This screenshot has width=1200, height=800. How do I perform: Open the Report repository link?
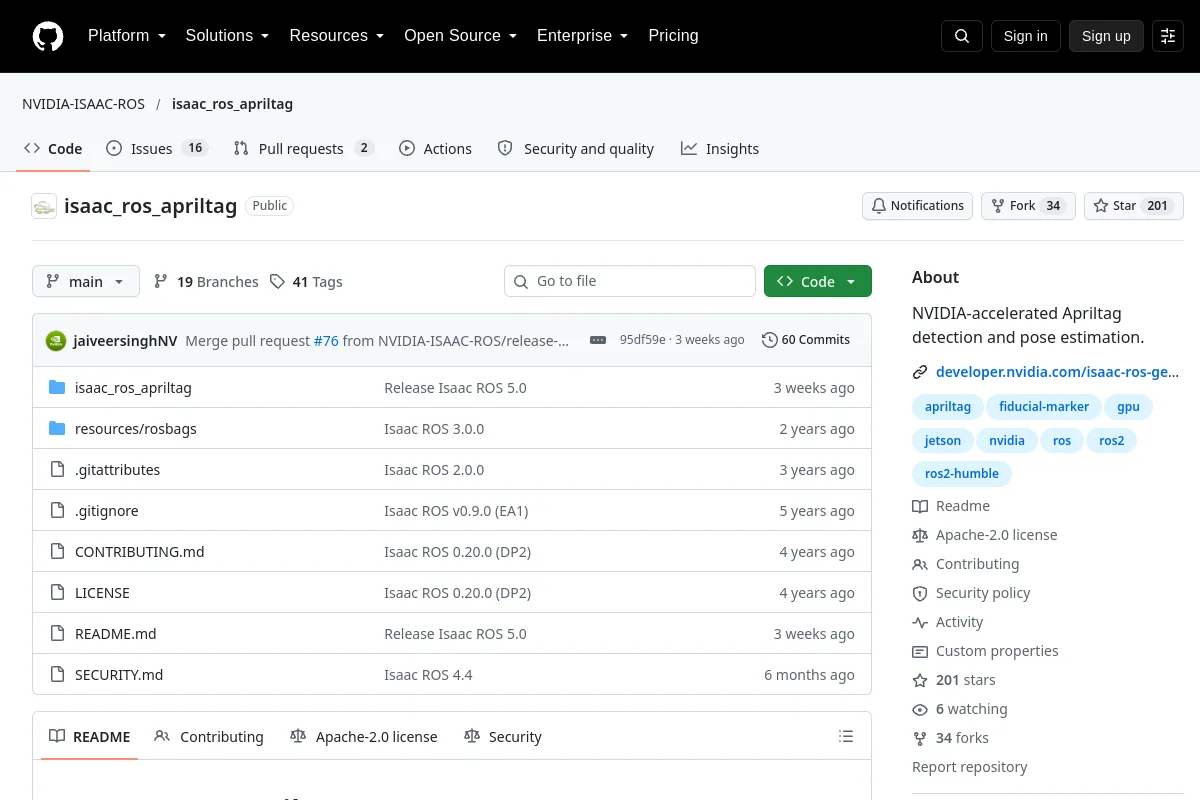(970, 767)
